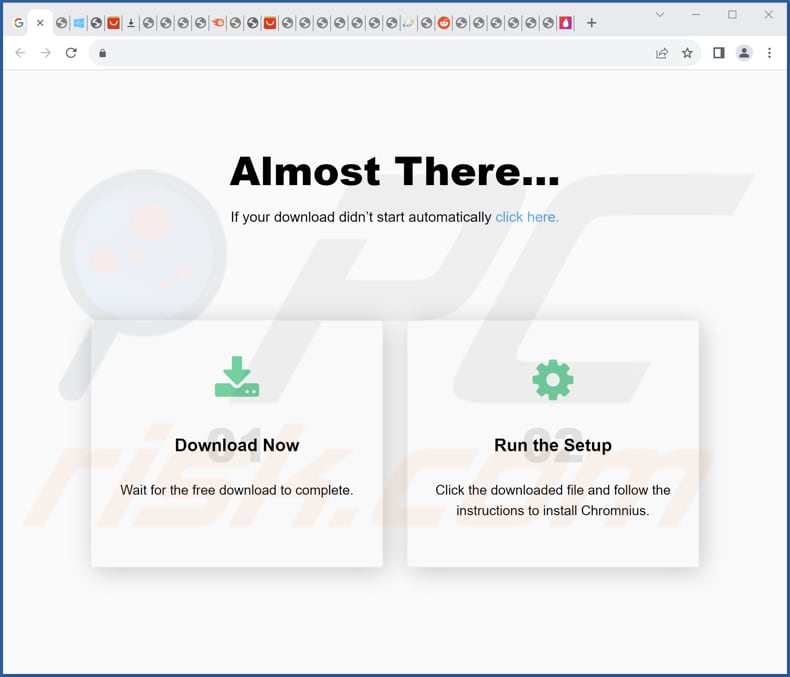790x677 pixels.
Task: Switch to the multicolor swoosh favicon tab
Action: (409, 23)
